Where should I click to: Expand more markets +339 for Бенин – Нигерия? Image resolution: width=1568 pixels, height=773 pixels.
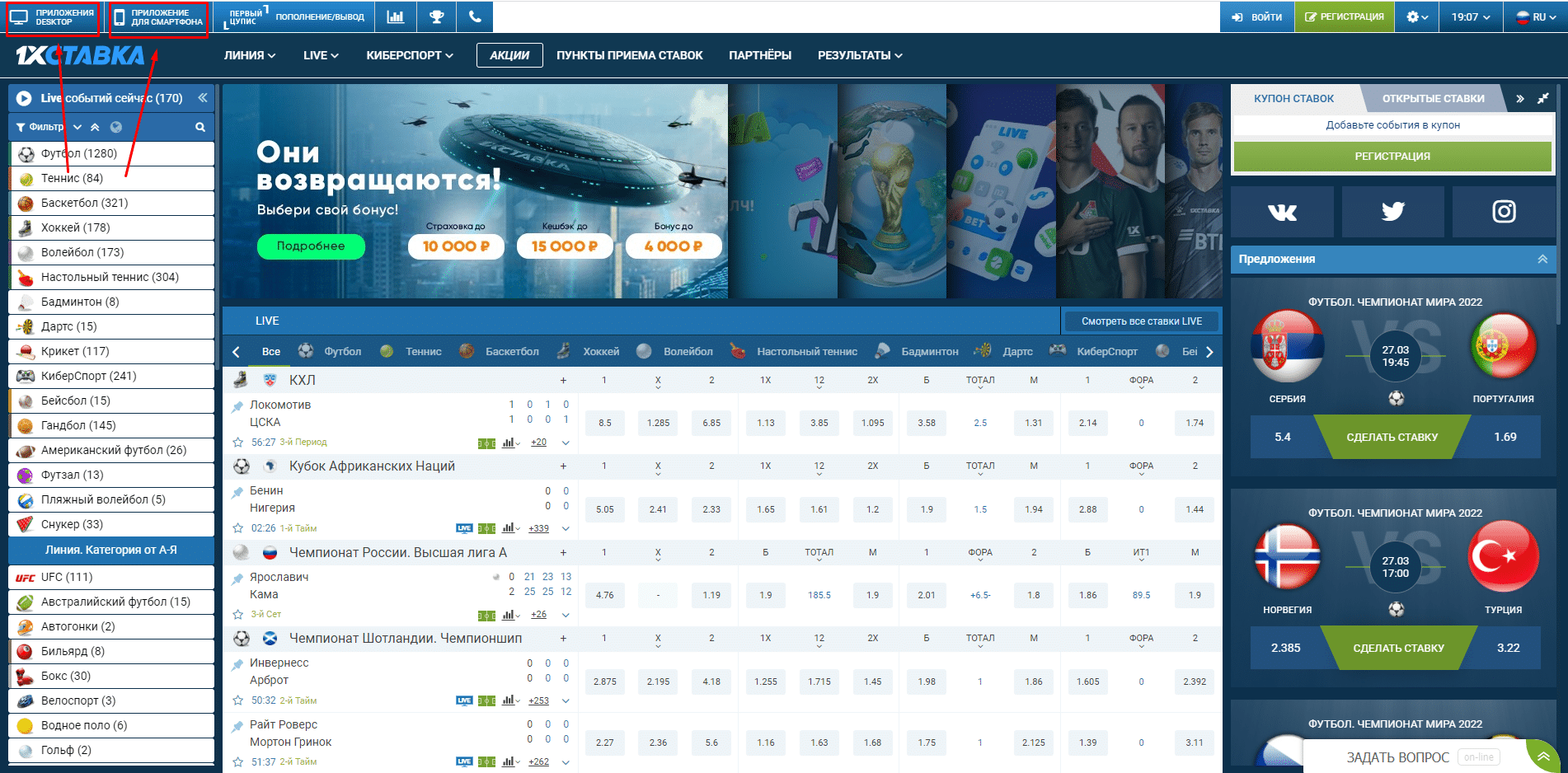point(538,528)
